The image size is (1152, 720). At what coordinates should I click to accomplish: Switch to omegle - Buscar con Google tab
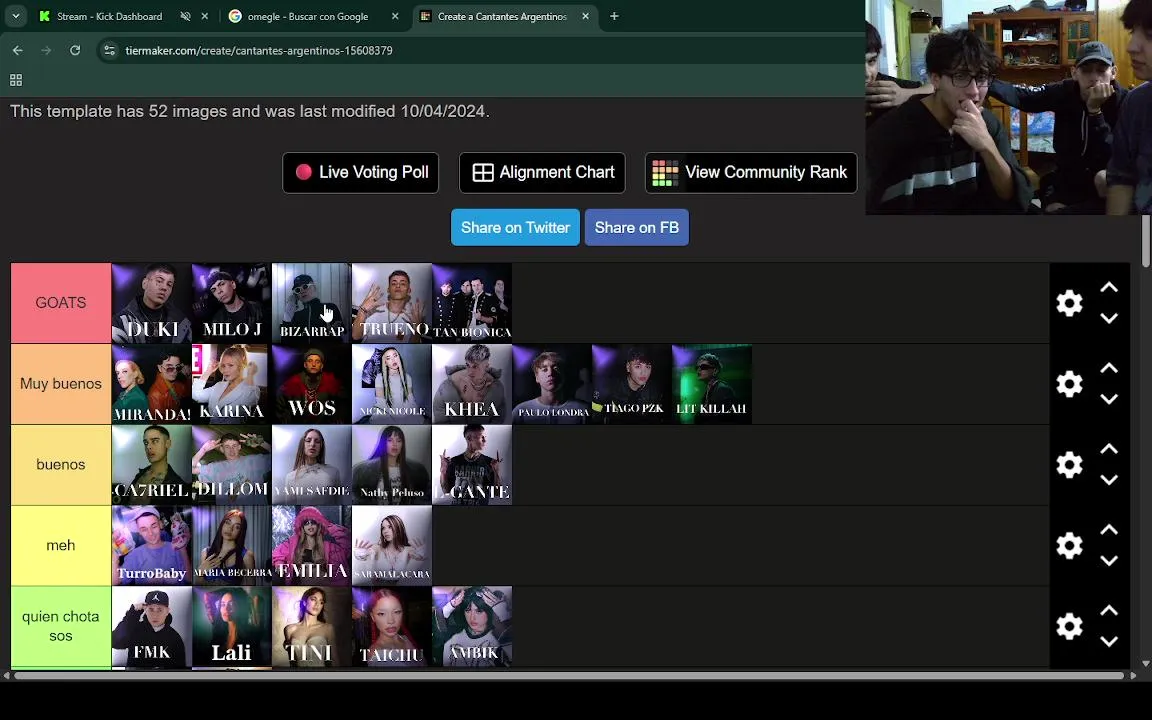[x=307, y=16]
